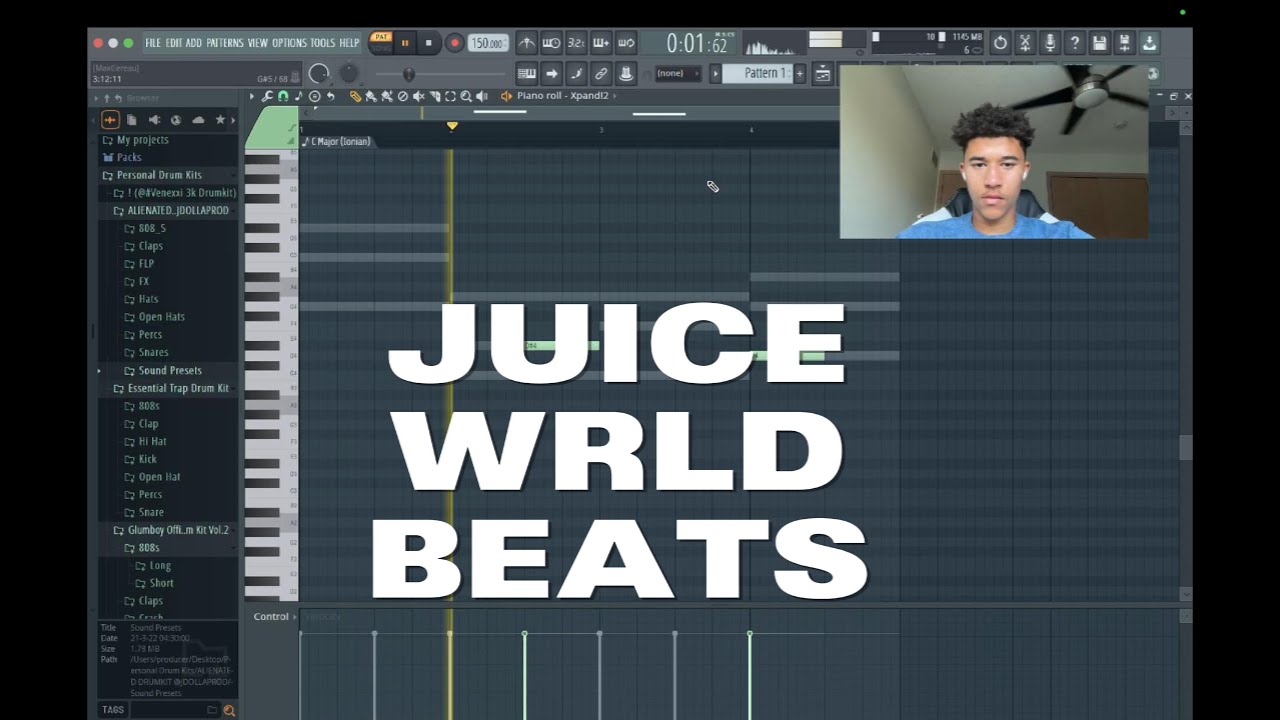Toggle the metronome button

[527, 43]
